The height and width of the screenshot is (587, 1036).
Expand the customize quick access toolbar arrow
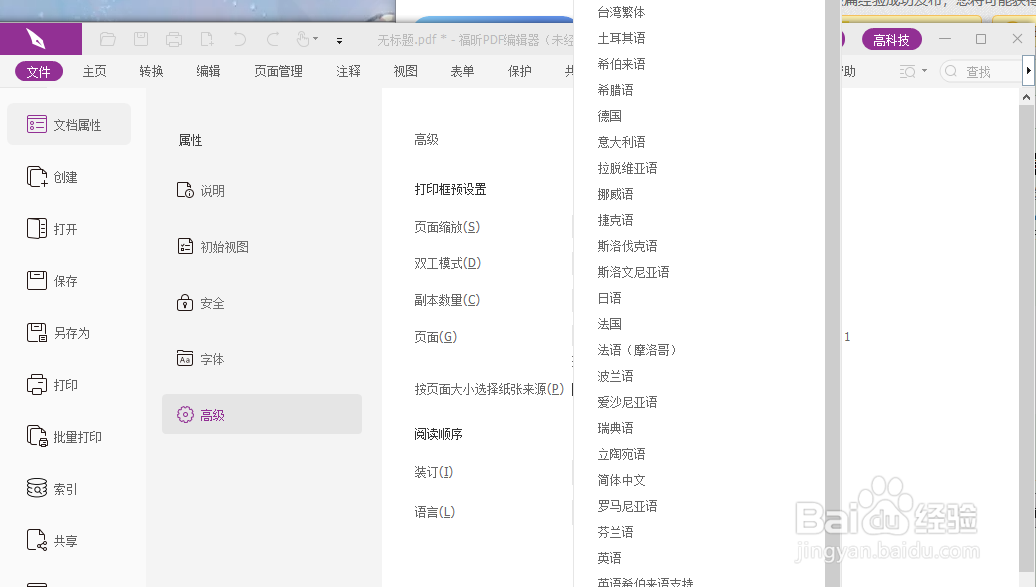(x=339, y=40)
